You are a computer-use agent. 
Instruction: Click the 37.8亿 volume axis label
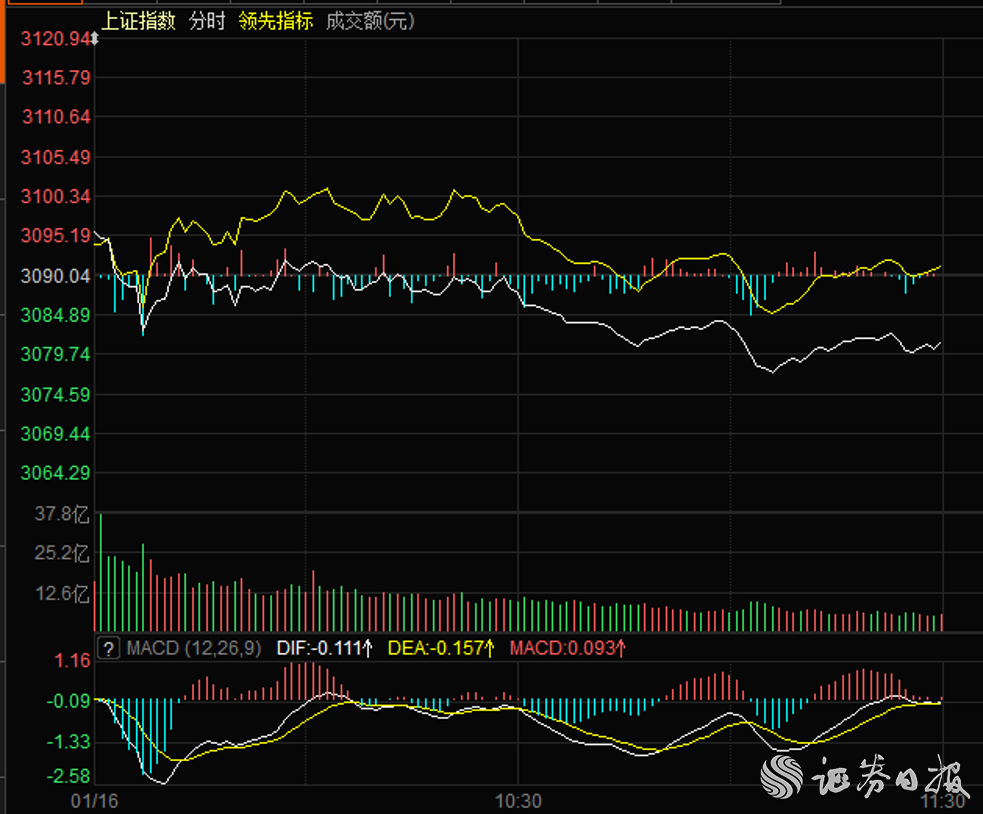coord(62,515)
